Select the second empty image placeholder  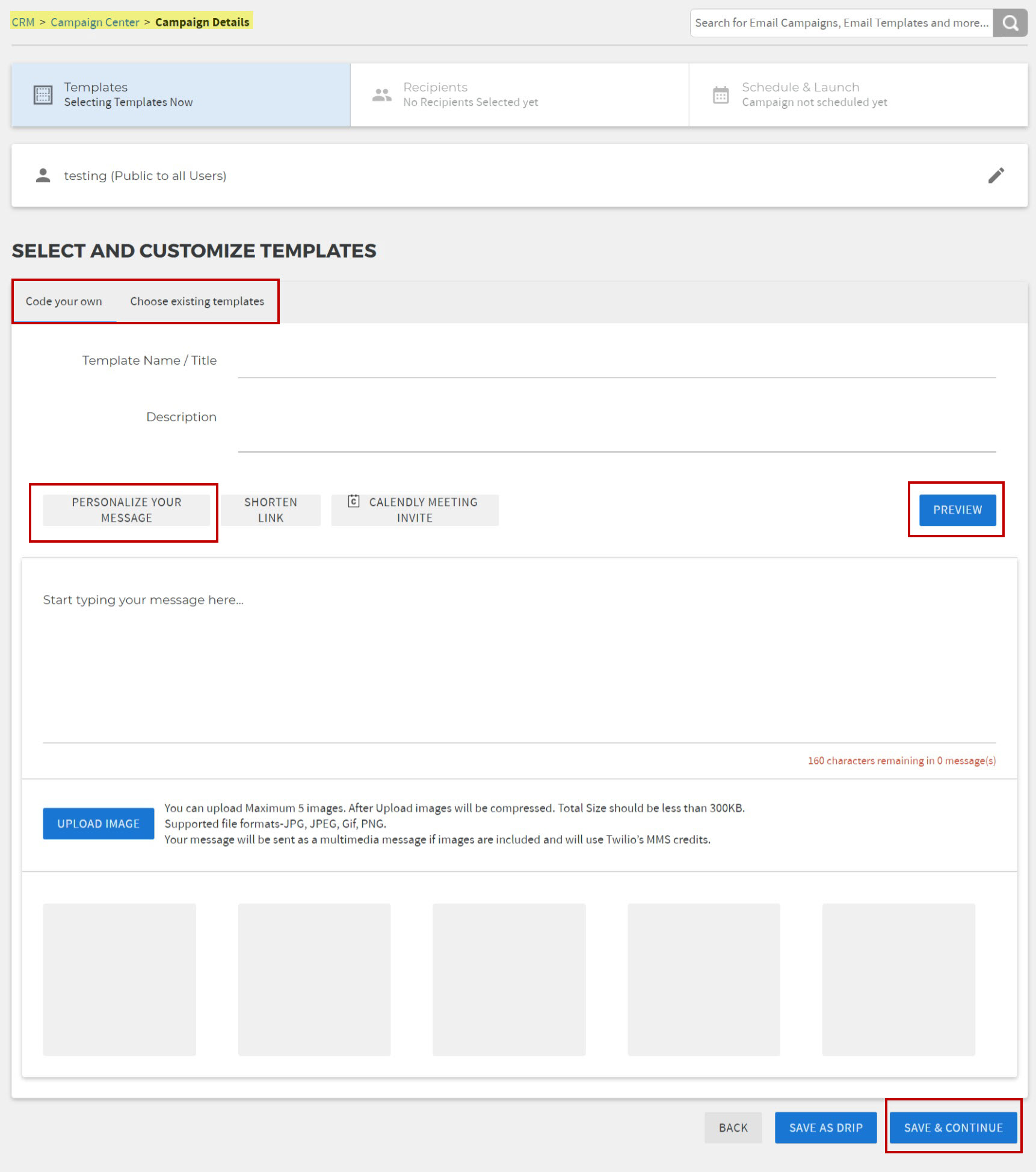(x=314, y=979)
